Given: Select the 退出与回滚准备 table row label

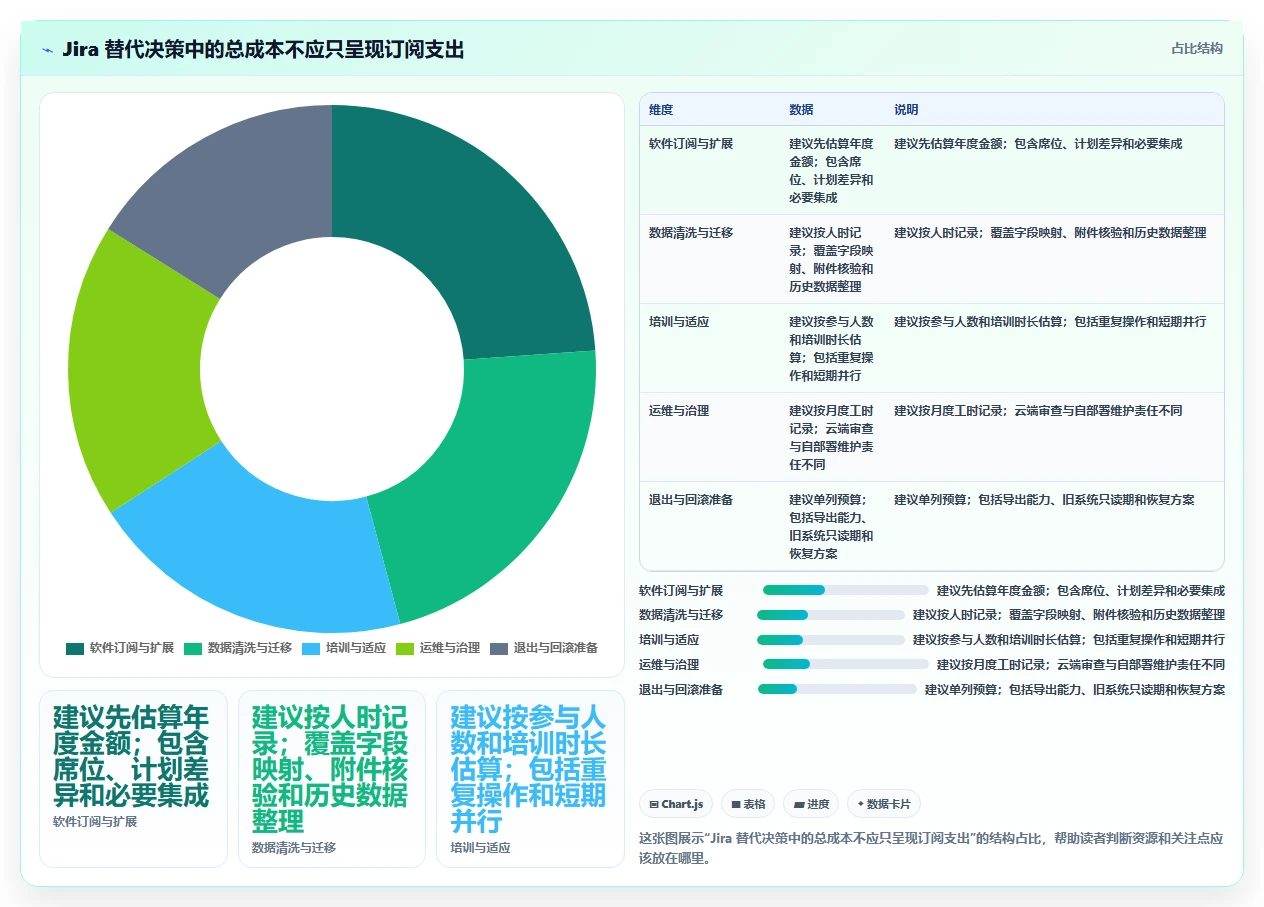Looking at the screenshot, I should click(691, 500).
